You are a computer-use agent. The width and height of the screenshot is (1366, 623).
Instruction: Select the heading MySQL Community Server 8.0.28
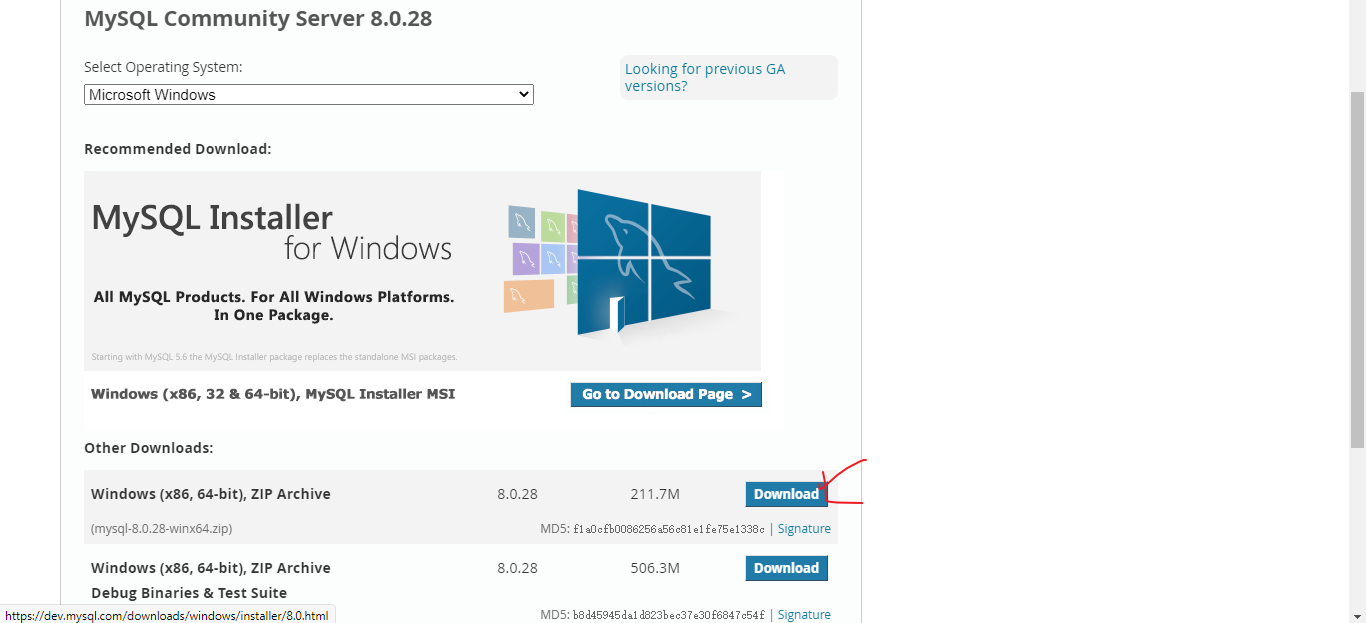pos(258,18)
